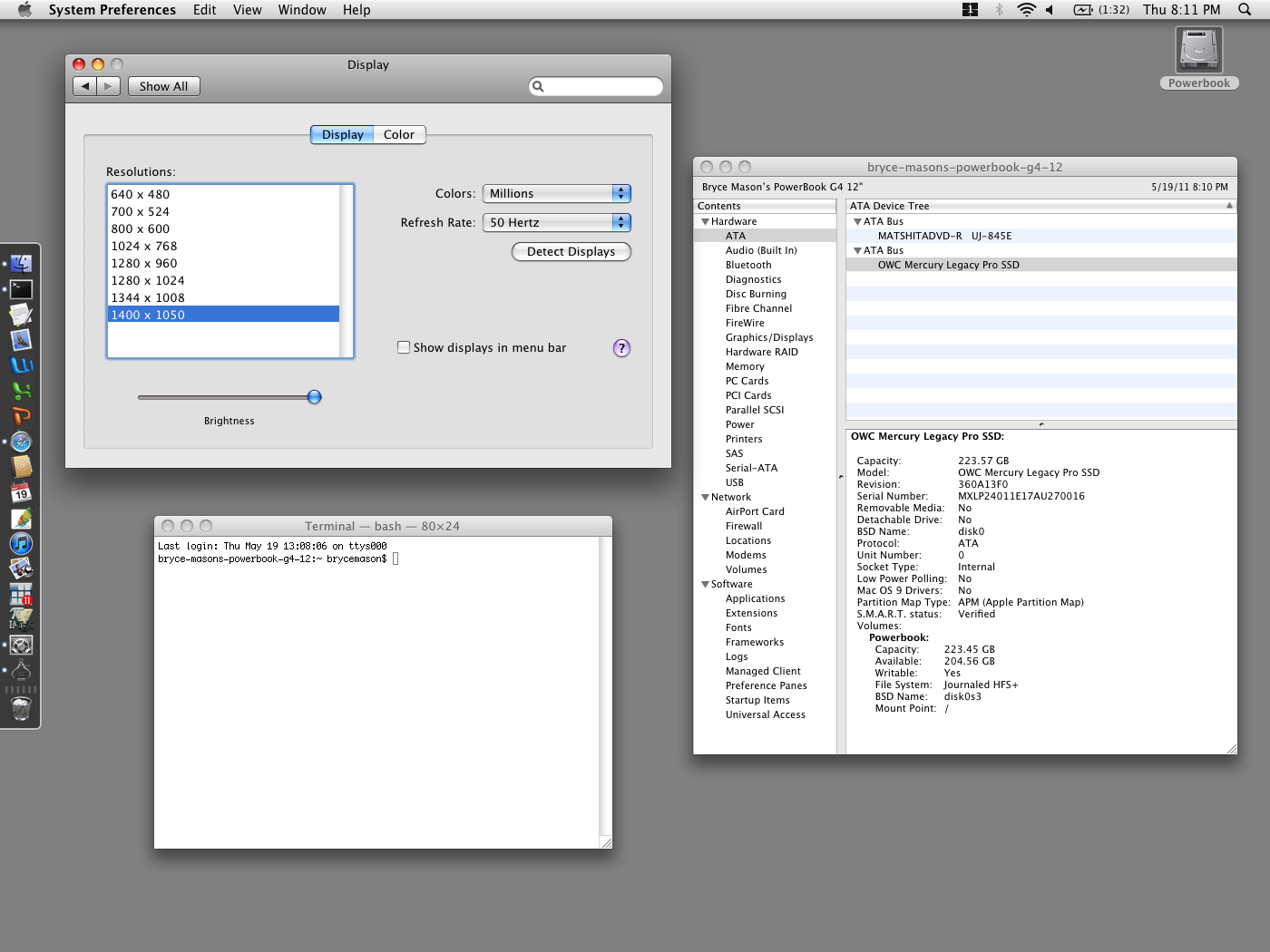
Task: Collapse the Network disclosure triangle
Action: 705,498
